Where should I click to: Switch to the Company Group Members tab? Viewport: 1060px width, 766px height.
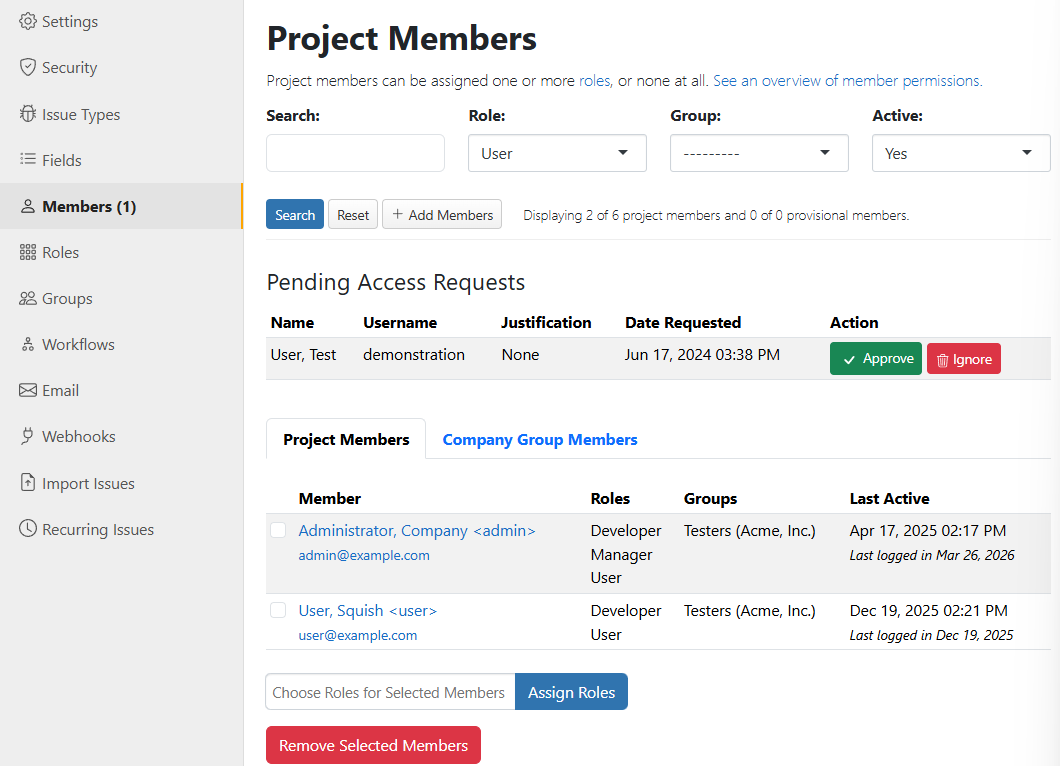(540, 439)
